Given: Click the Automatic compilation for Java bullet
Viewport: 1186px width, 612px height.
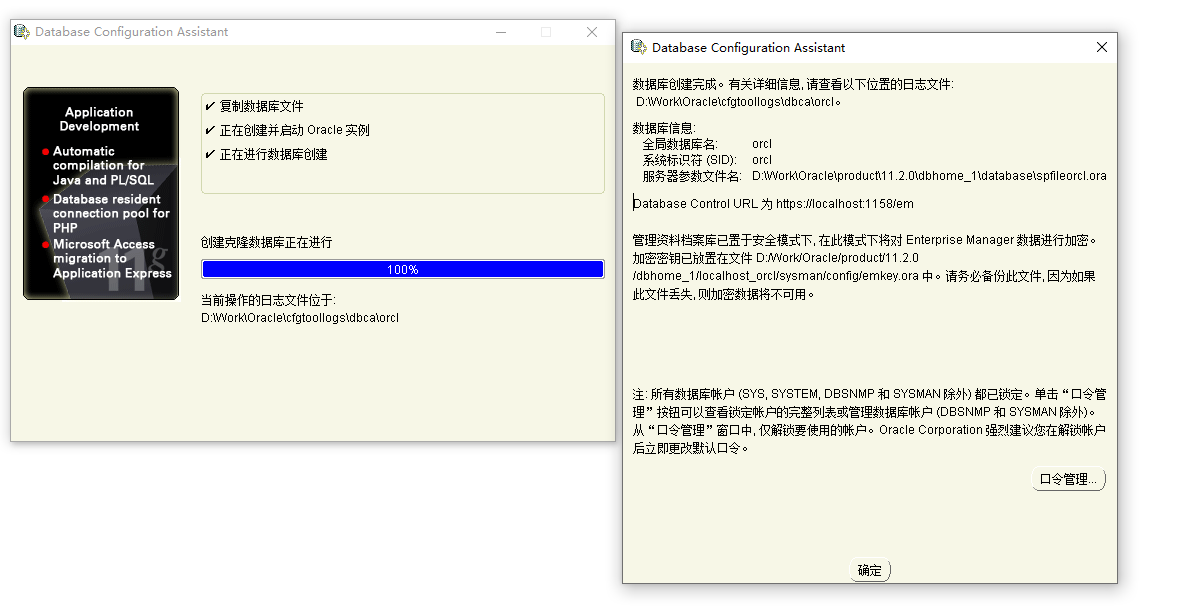Looking at the screenshot, I should click(x=99, y=166).
